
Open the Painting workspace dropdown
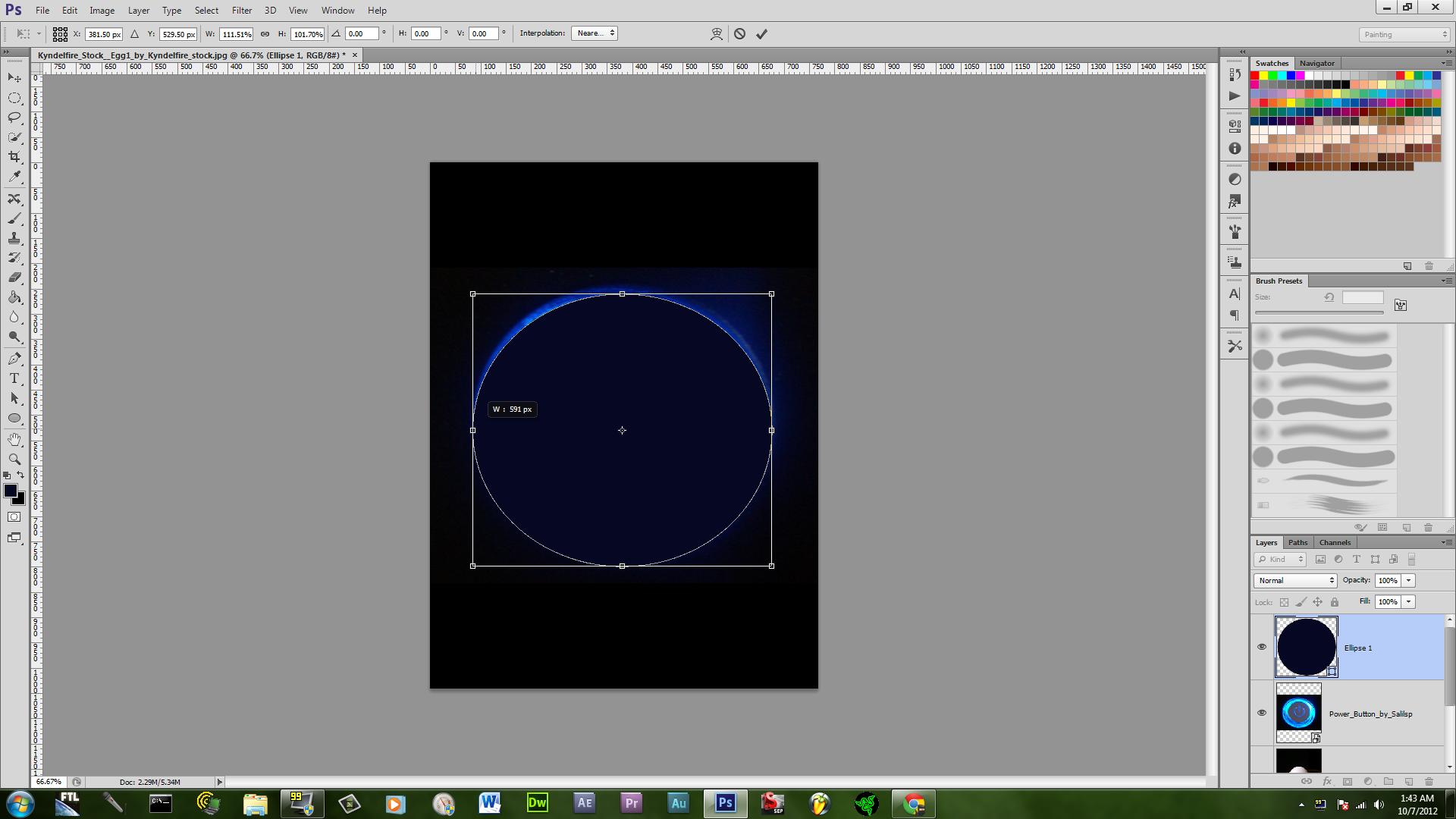[x=1404, y=35]
